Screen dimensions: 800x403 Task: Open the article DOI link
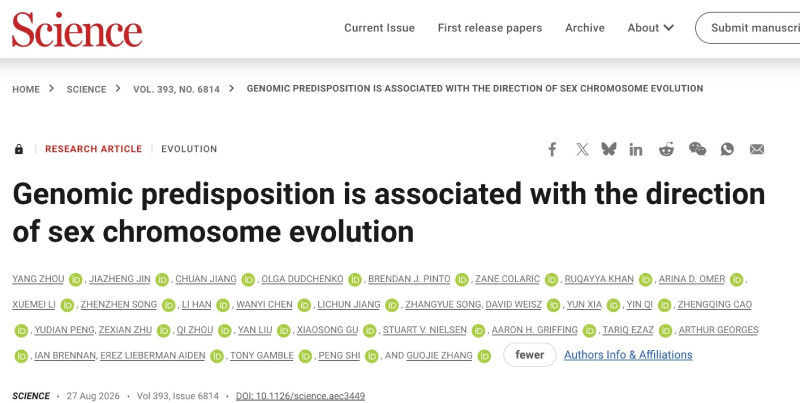(x=300, y=396)
